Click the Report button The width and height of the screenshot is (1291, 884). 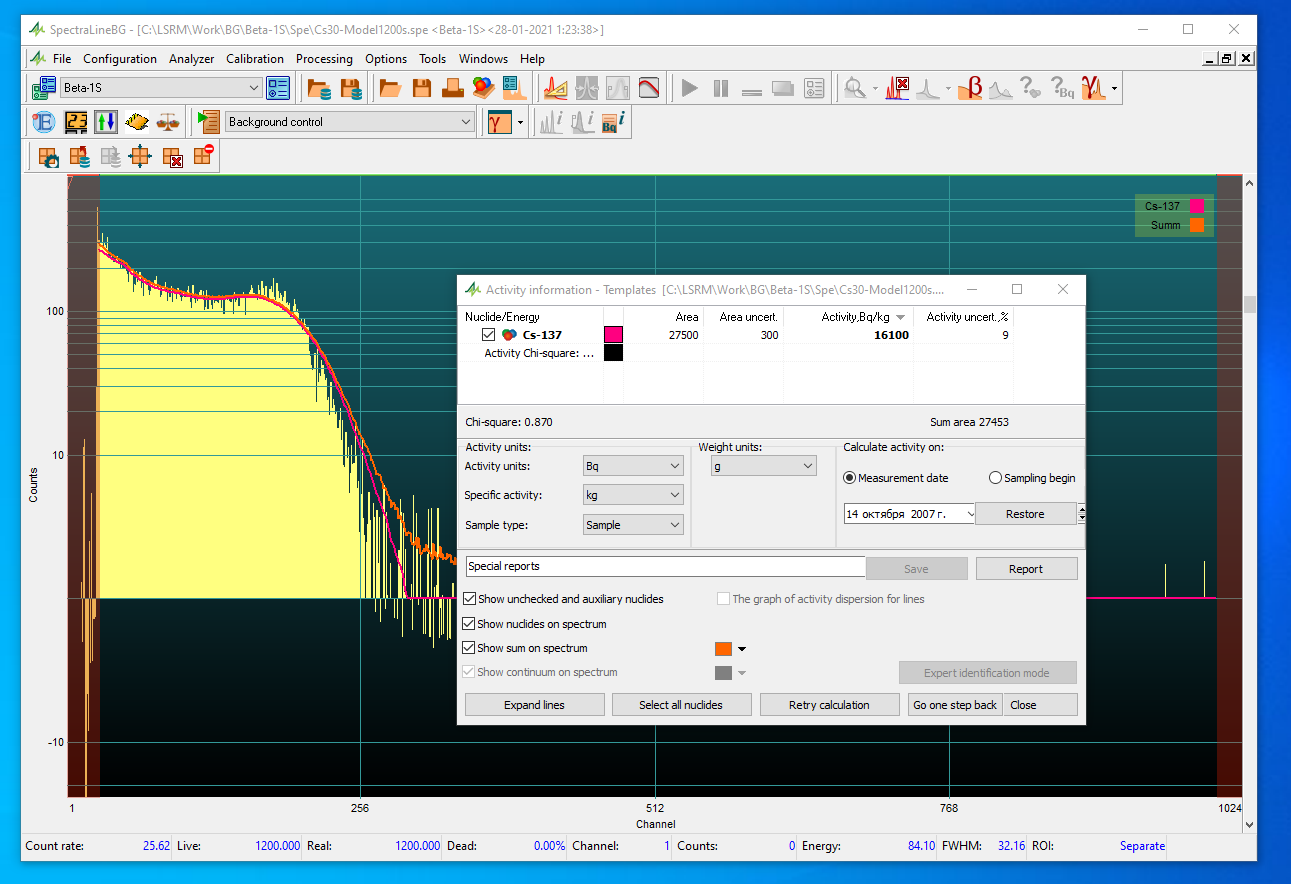1026,569
